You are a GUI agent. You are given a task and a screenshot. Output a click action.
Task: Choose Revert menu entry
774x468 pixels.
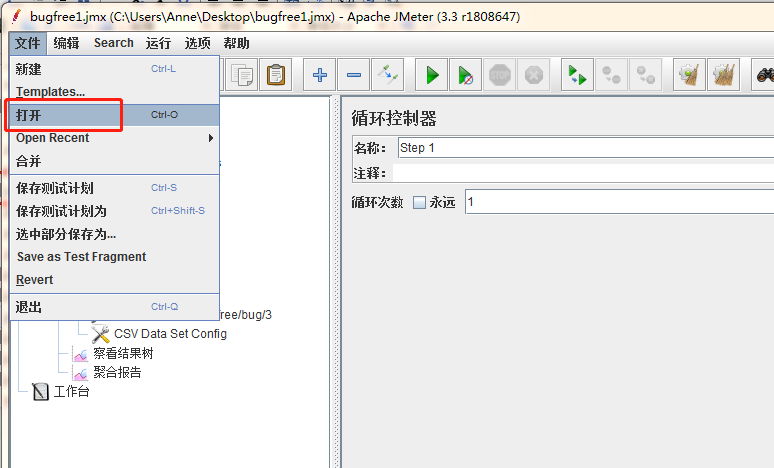(115, 280)
